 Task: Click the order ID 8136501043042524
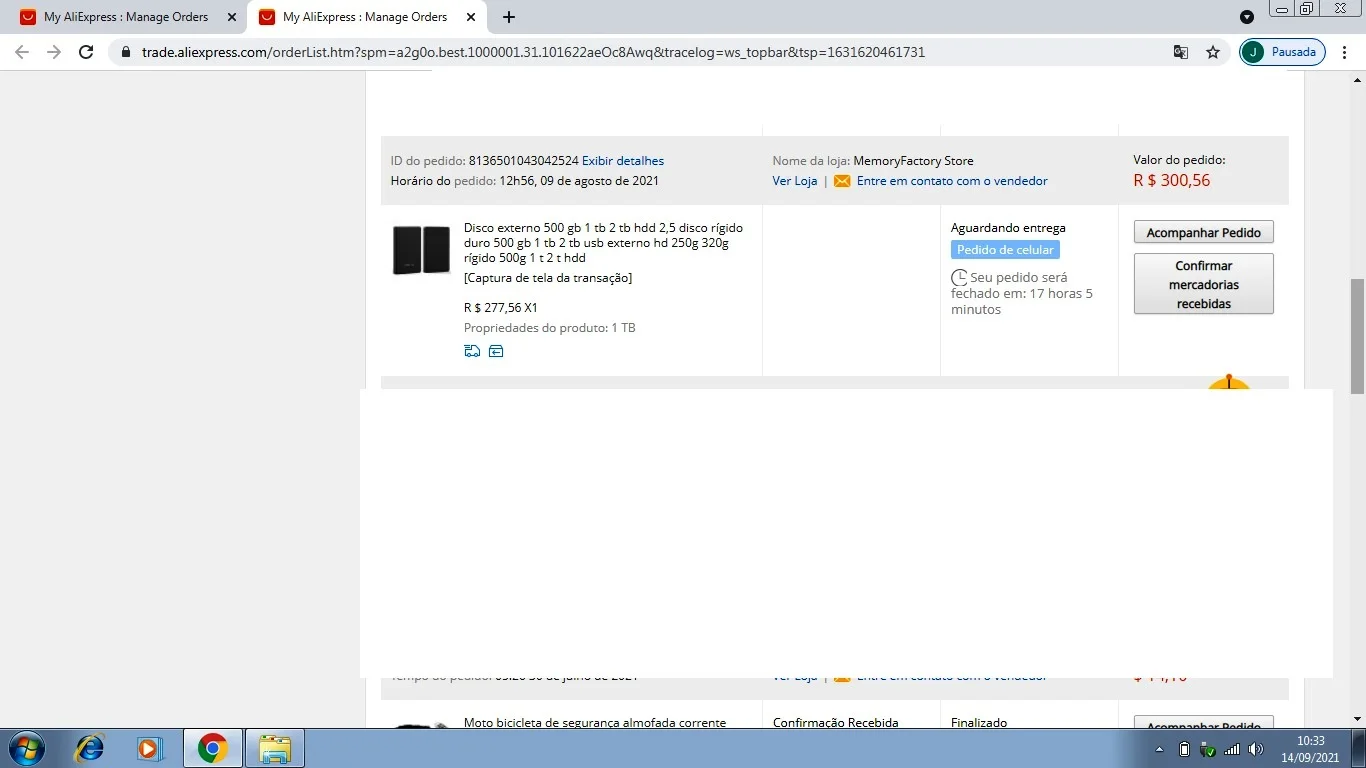524,161
